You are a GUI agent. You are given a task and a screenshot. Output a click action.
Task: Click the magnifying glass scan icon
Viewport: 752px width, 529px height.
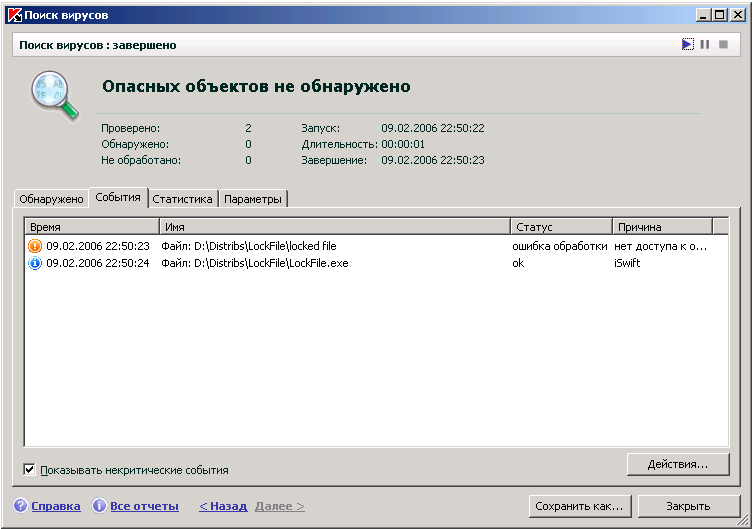54,95
